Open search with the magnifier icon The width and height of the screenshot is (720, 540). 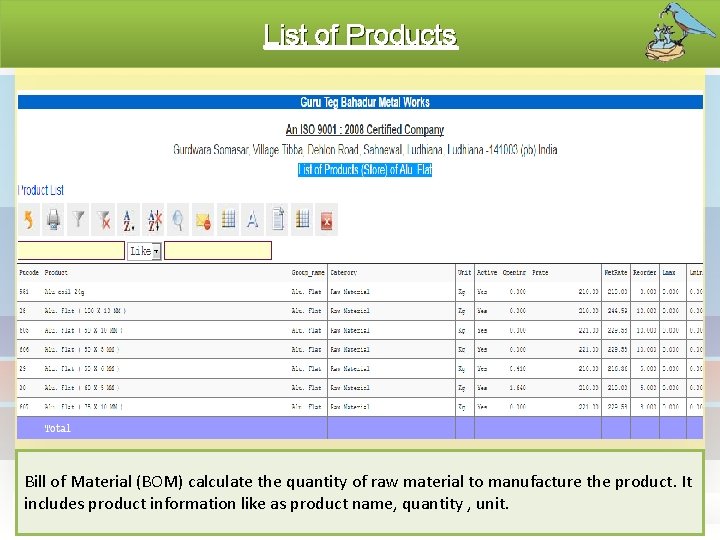tap(178, 219)
